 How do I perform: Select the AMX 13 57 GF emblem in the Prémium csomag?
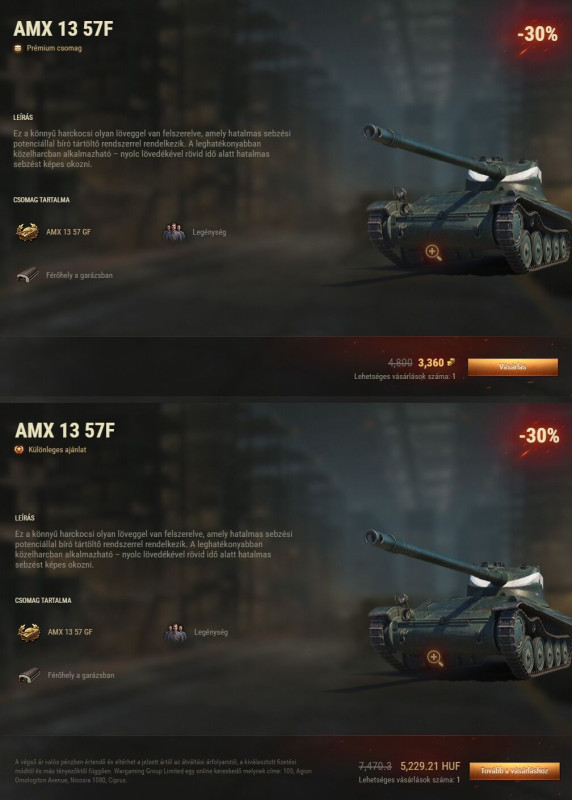pyautogui.click(x=27, y=232)
